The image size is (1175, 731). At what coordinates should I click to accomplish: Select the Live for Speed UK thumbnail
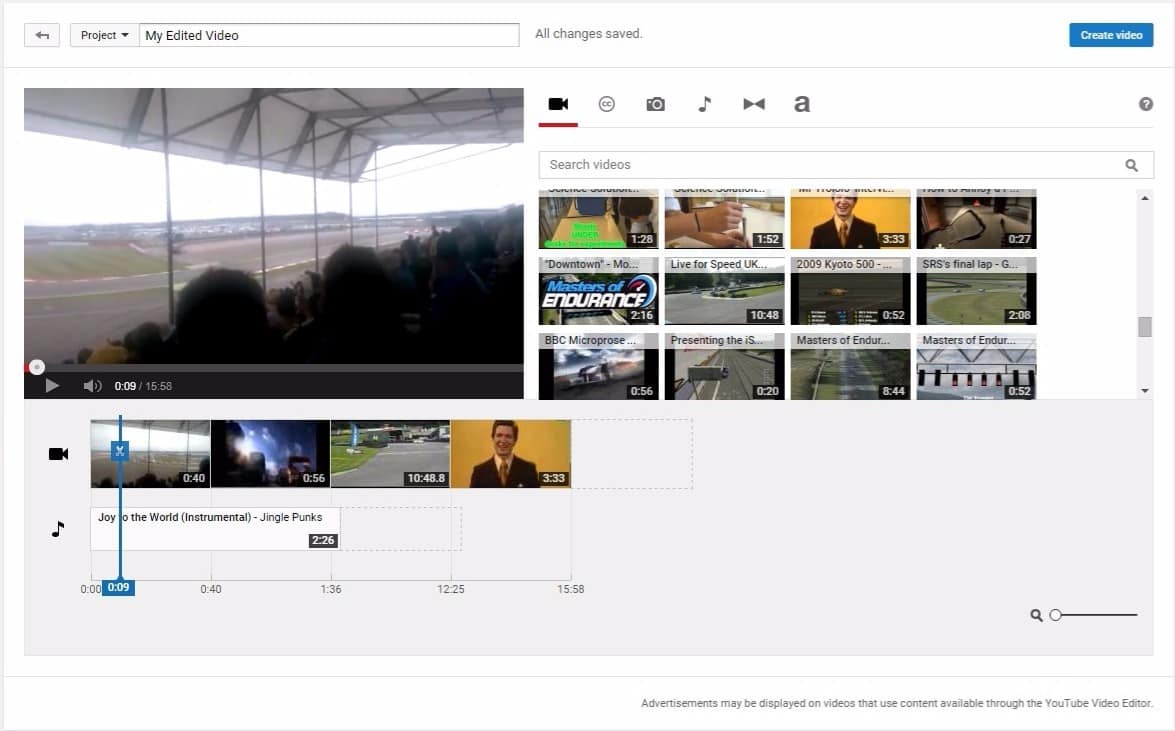click(724, 291)
